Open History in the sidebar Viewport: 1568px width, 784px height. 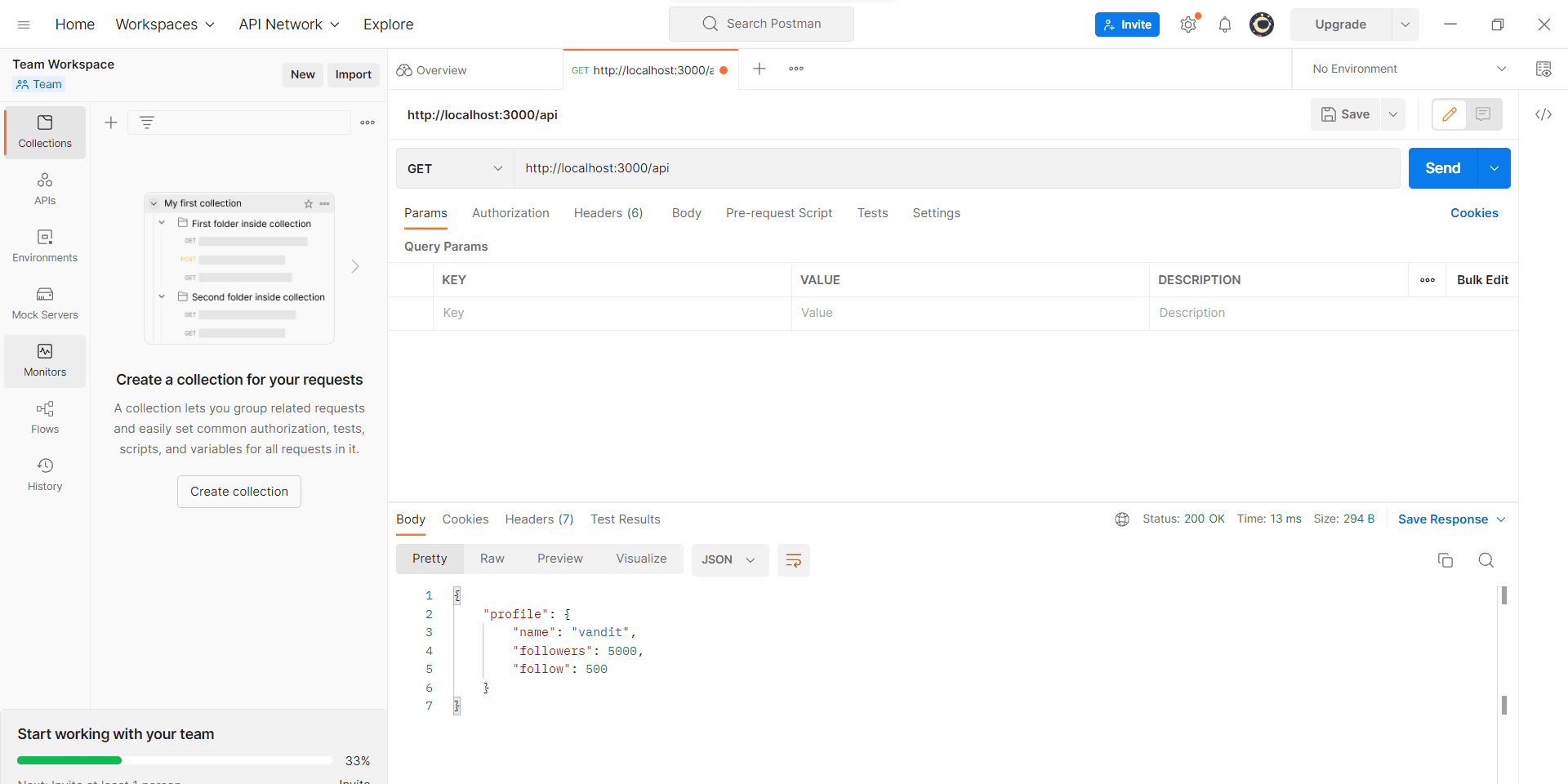(45, 475)
